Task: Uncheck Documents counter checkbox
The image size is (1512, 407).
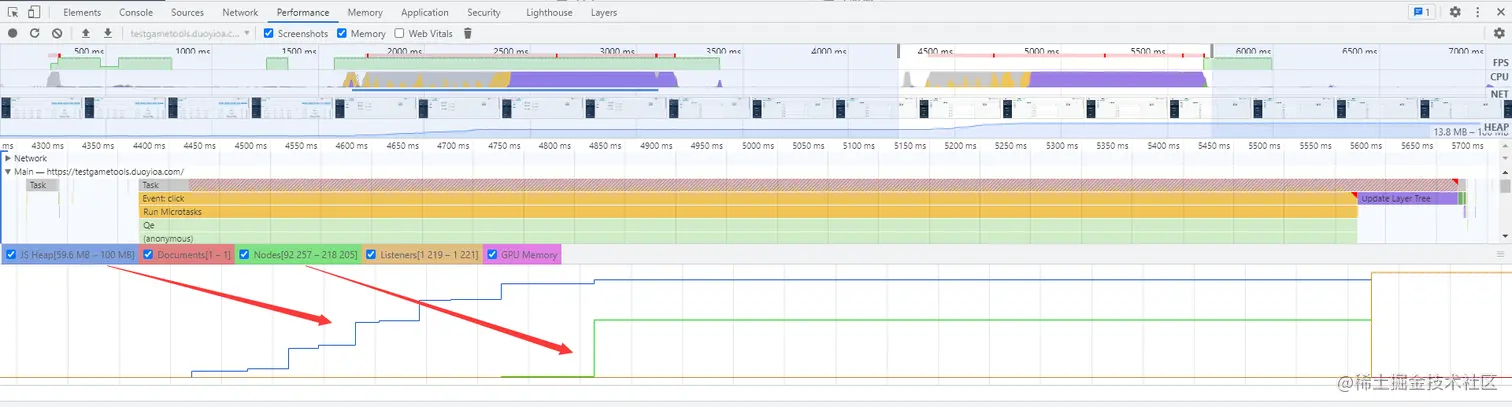Action: coord(148,255)
